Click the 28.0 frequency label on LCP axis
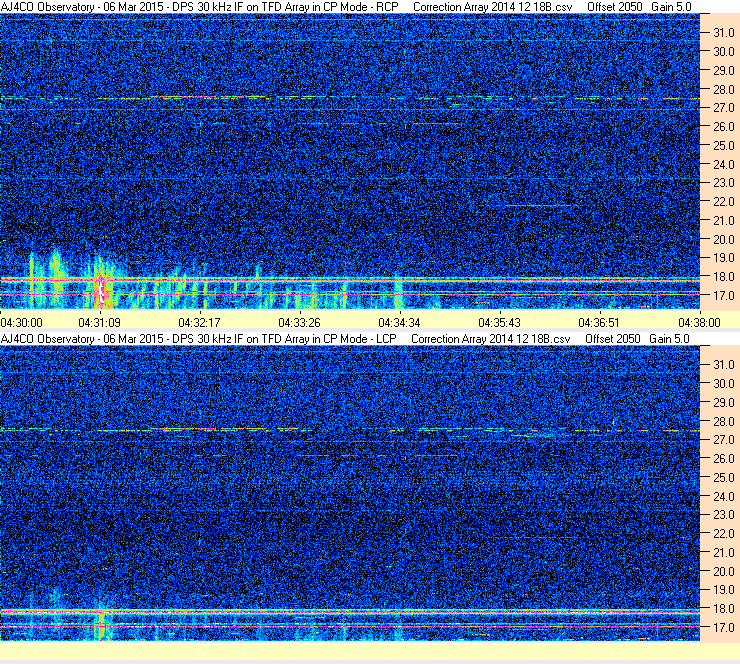This screenshot has height=664, width=740. tap(723, 421)
